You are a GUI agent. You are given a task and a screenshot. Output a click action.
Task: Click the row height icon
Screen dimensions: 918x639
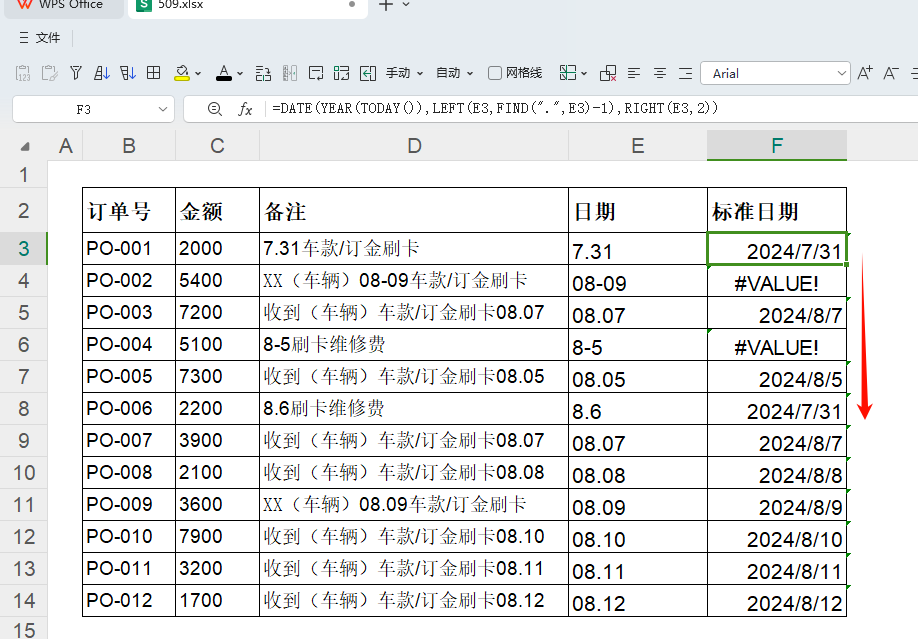(263, 73)
